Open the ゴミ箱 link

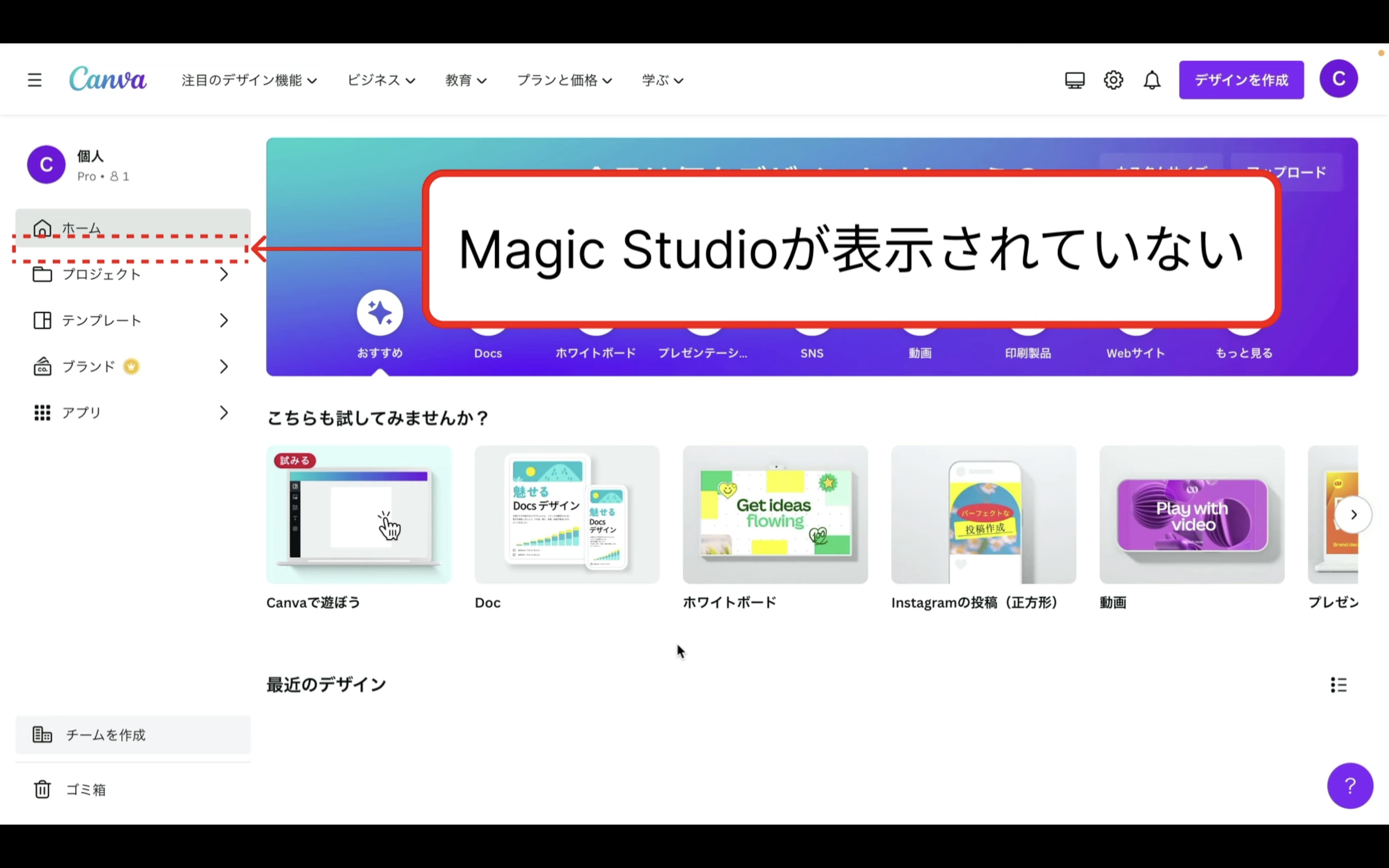point(86,789)
